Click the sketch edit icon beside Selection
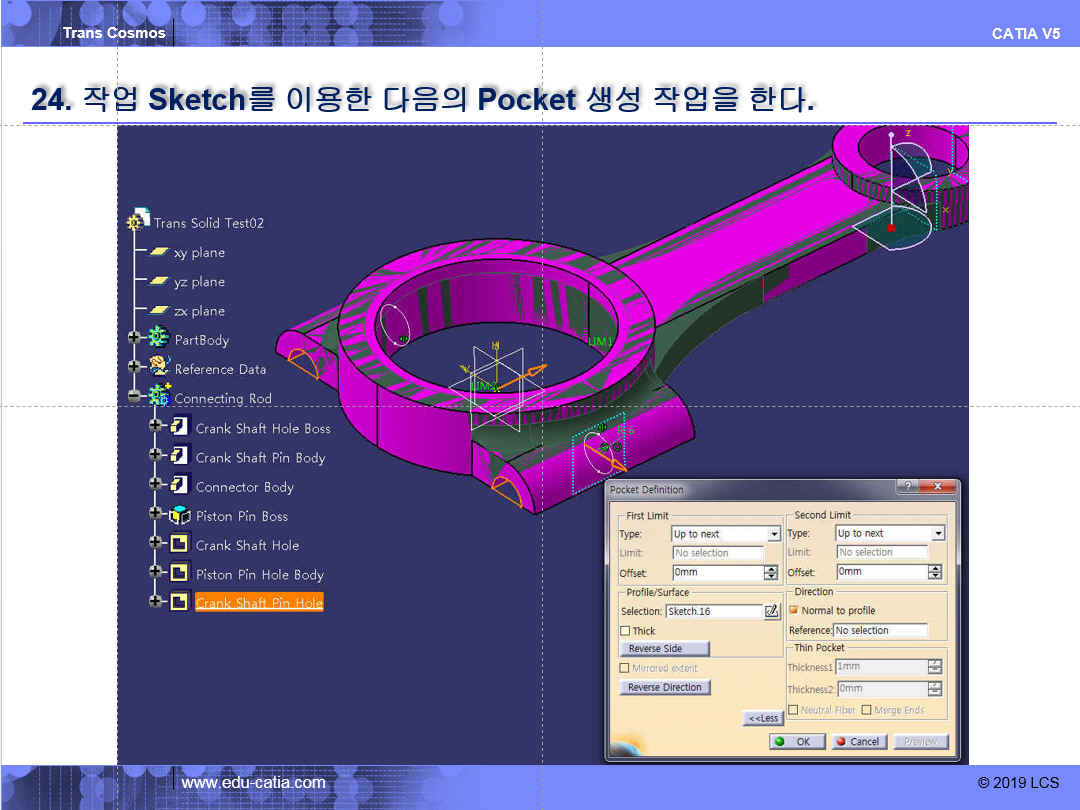The width and height of the screenshot is (1080, 810). [771, 611]
